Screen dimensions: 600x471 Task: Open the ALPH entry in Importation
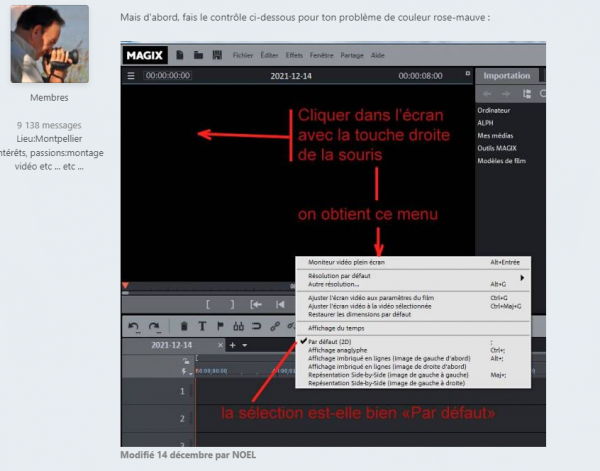tap(485, 123)
